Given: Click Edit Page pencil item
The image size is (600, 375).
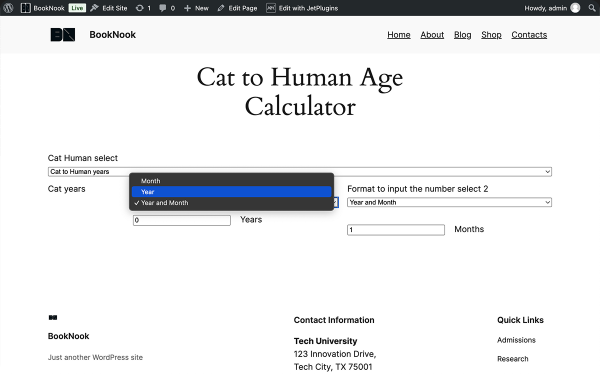Looking at the screenshot, I should coord(237,8).
